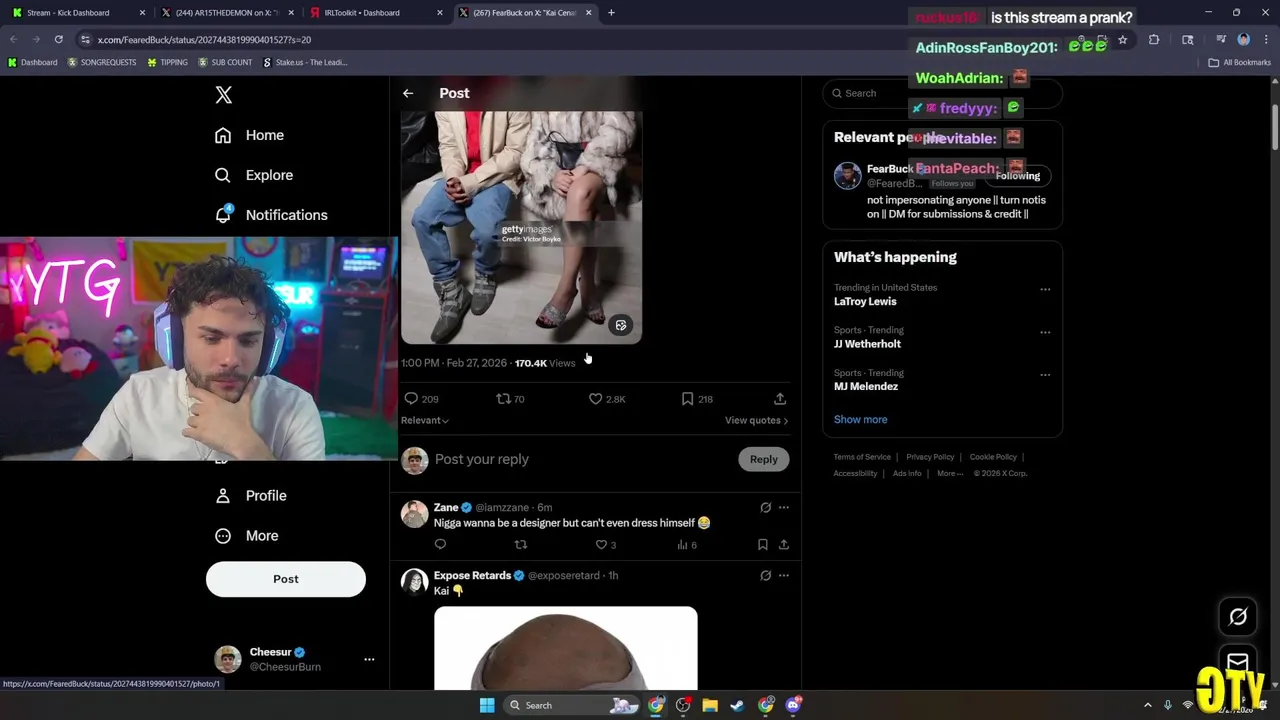Repost Zane's comment
Image resolution: width=1280 pixels, height=720 pixels.
click(520, 545)
